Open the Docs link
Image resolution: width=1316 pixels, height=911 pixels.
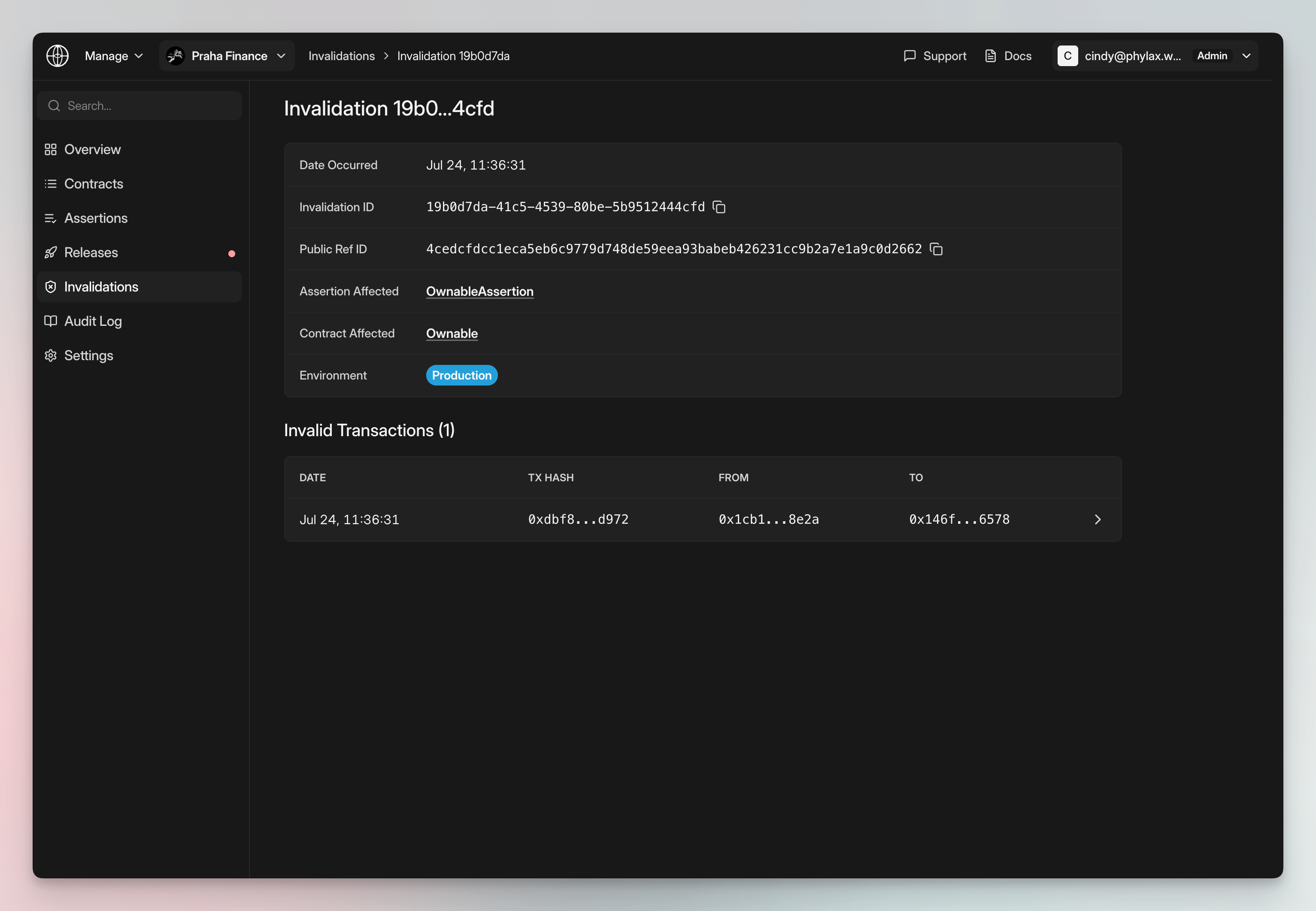[1008, 56]
